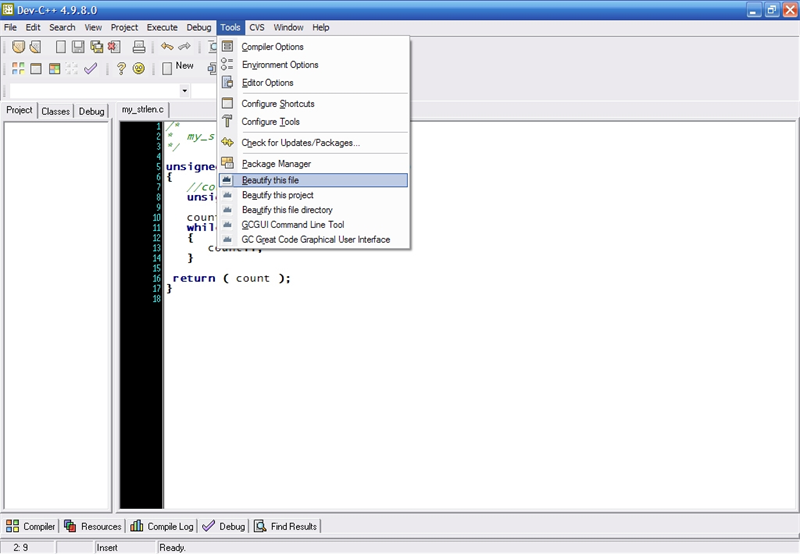Open the Execute menu in the menu bar
Image resolution: width=800 pixels, height=554 pixels.
161,27
